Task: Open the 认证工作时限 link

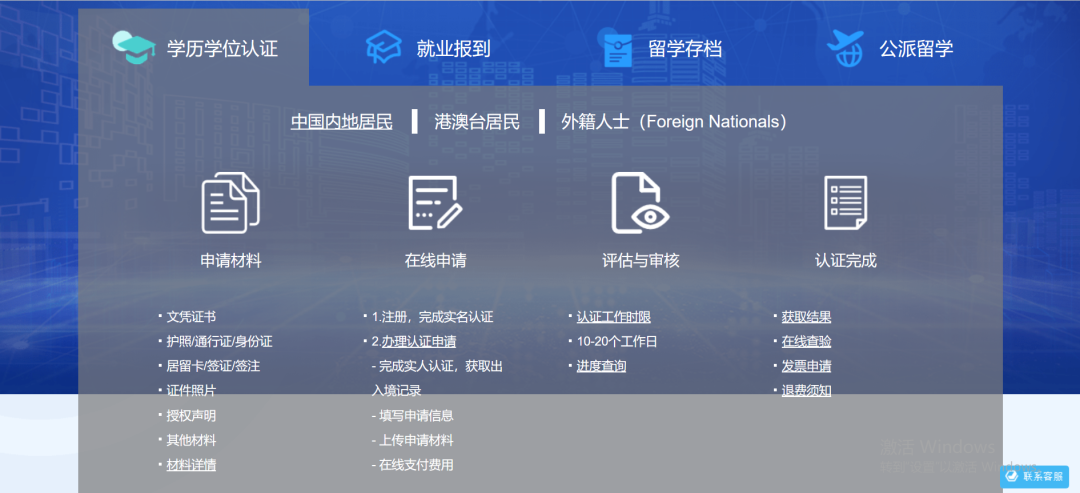Action: point(613,317)
